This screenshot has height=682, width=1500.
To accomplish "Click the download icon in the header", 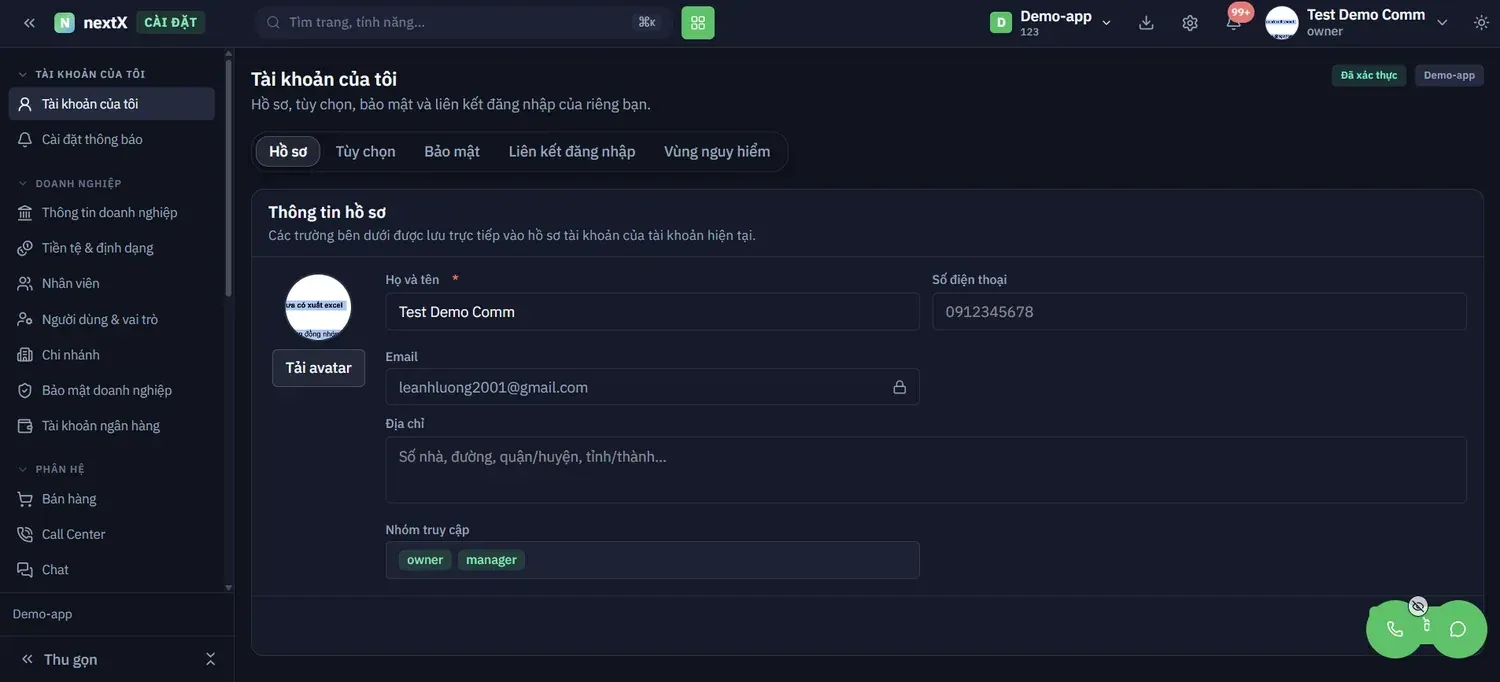I will [x=1146, y=22].
